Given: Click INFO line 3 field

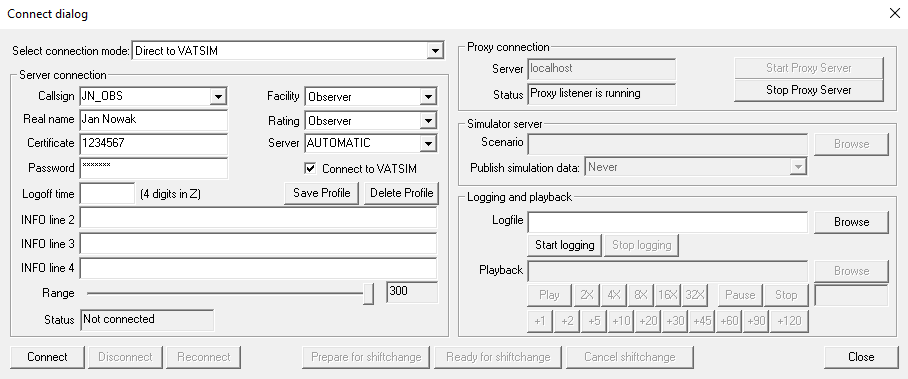Looking at the screenshot, I should pyautogui.click(x=258, y=243).
